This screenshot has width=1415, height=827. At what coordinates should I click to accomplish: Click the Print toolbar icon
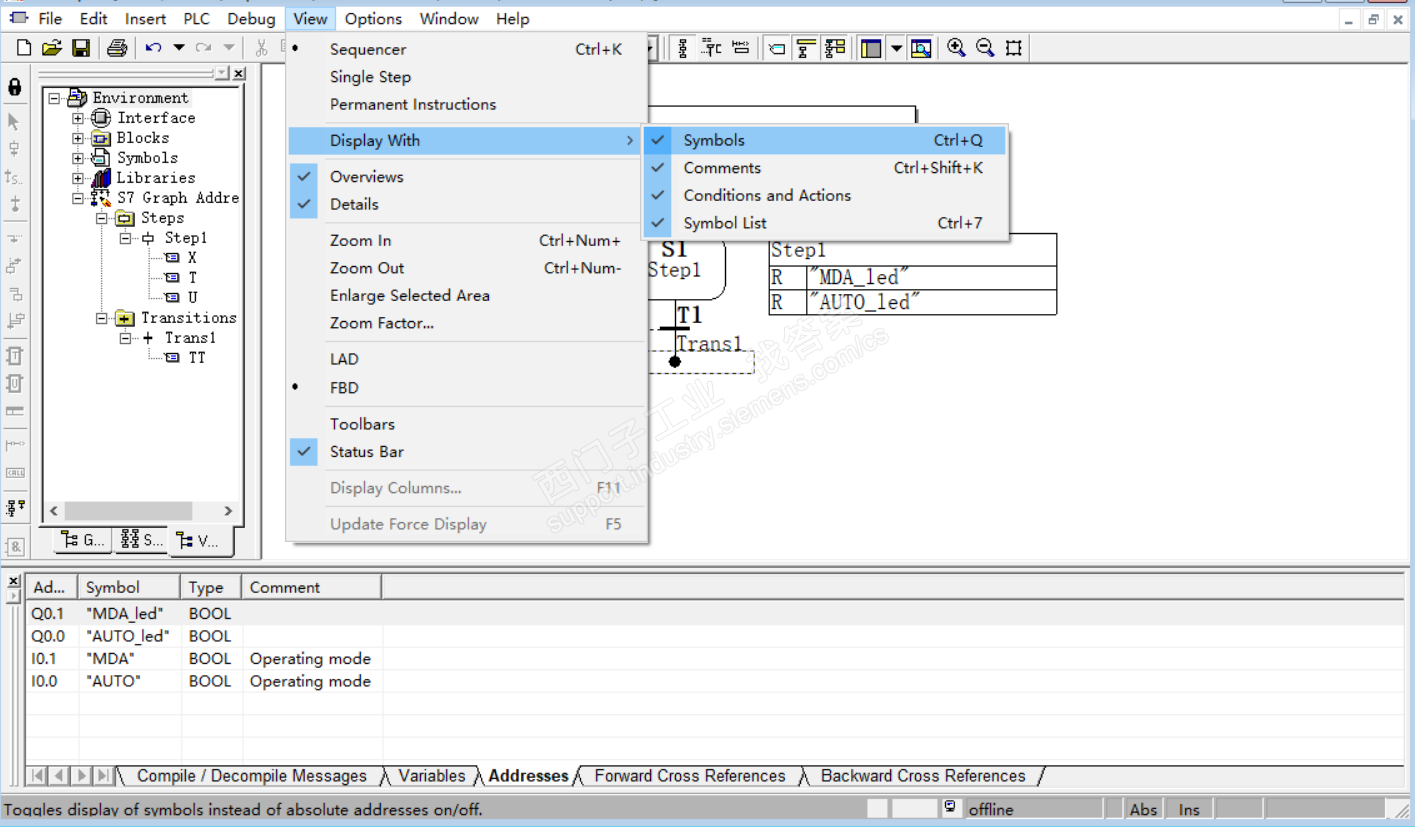pyautogui.click(x=117, y=48)
